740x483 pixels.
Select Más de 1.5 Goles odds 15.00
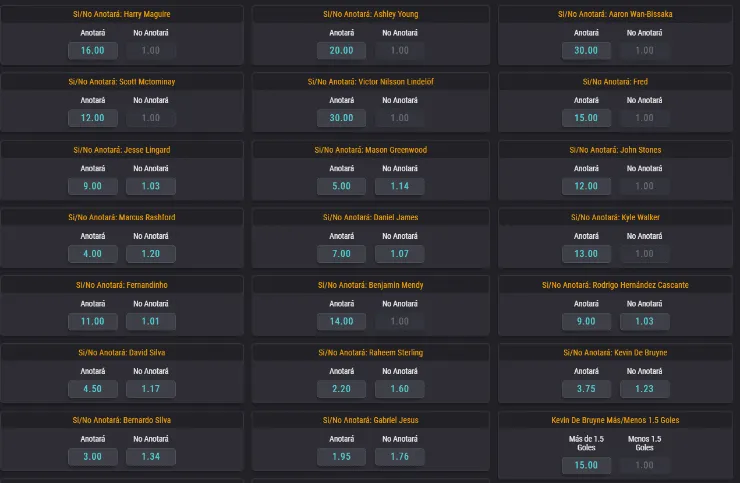pyautogui.click(x=586, y=465)
